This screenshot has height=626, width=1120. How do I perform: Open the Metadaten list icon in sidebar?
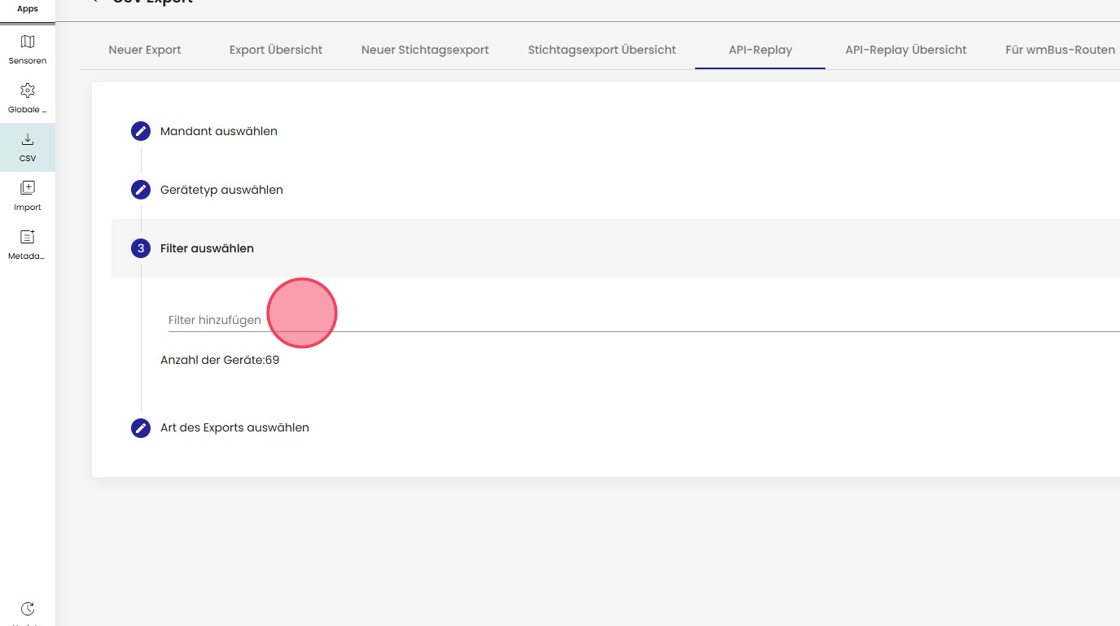point(27,237)
